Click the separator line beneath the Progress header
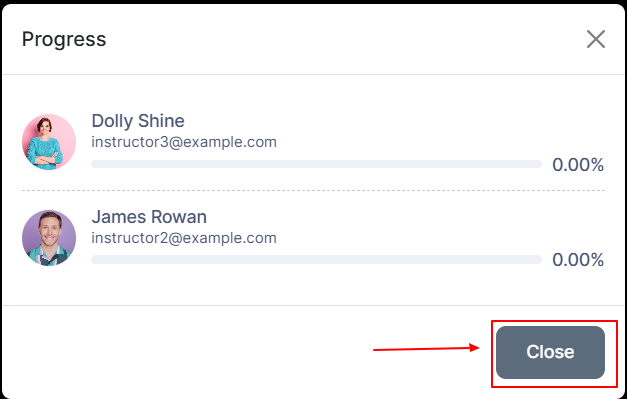This screenshot has width=627, height=399. 314,74
